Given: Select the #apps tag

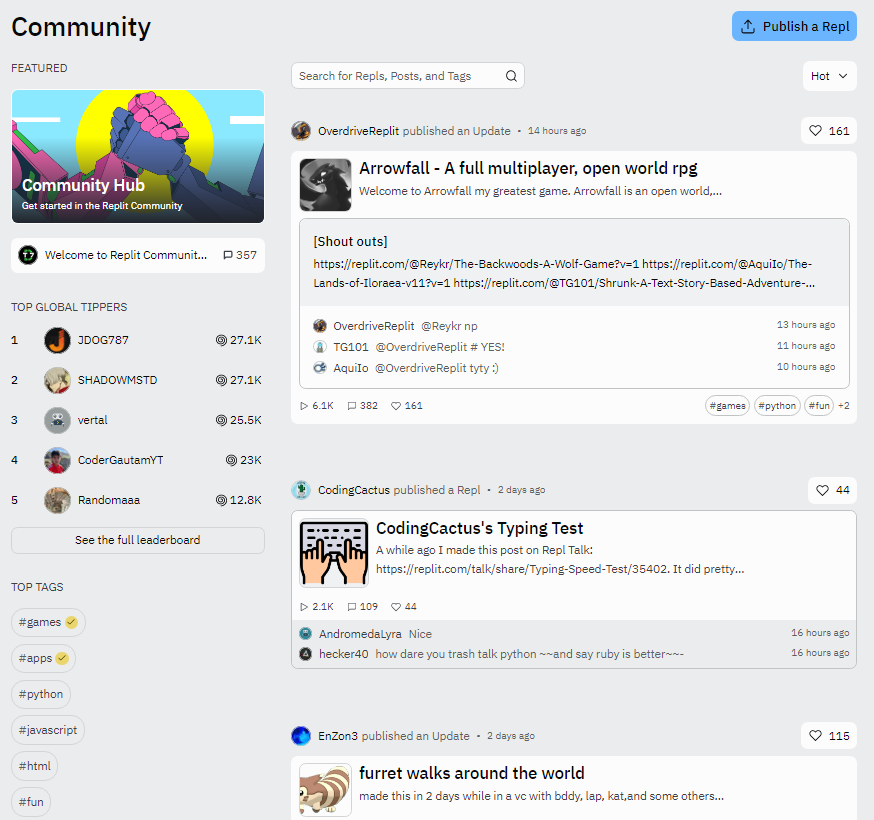Looking at the screenshot, I should [x=43, y=658].
